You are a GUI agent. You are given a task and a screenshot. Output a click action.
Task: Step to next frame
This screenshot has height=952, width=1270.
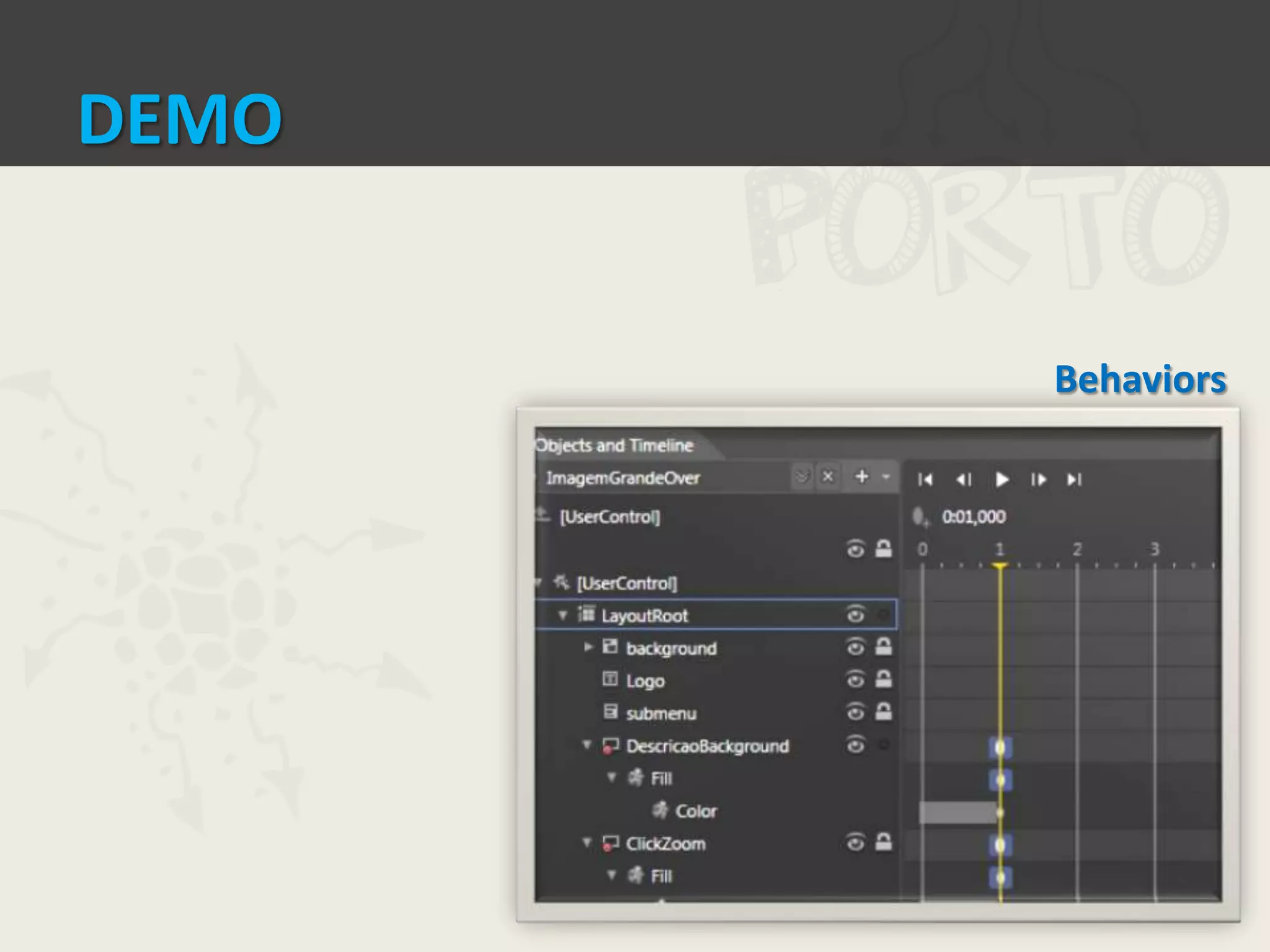1038,480
